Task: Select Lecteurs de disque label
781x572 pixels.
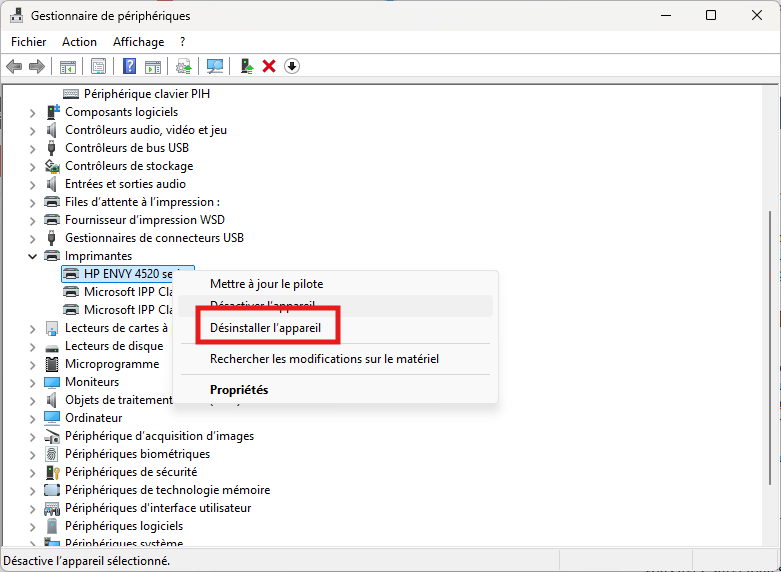Action: (x=114, y=346)
